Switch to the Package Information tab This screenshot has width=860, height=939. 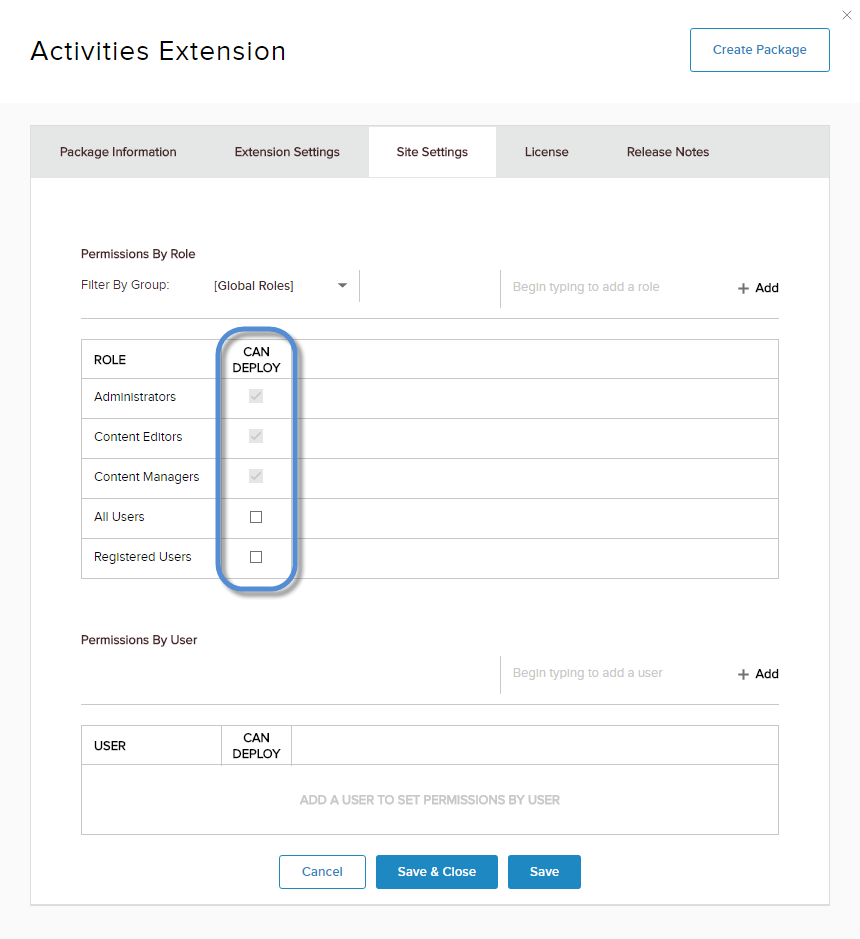118,152
